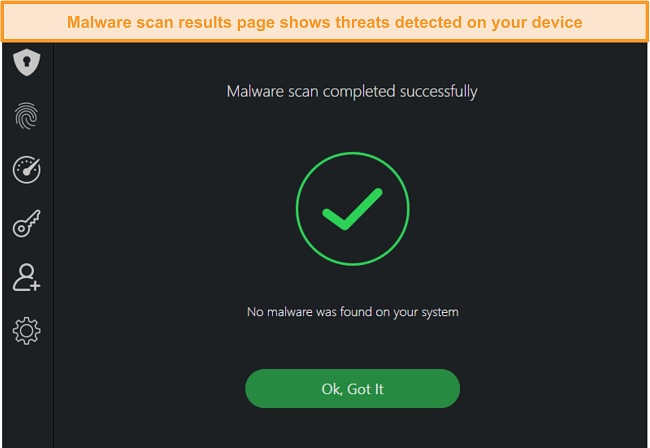The height and width of the screenshot is (448, 650).
Task: Click empty sidebar area below gear icon
Action: coord(27,398)
